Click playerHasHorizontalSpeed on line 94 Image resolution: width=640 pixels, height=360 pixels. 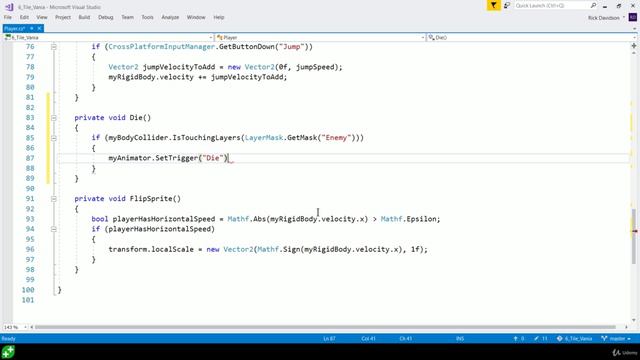click(160, 229)
